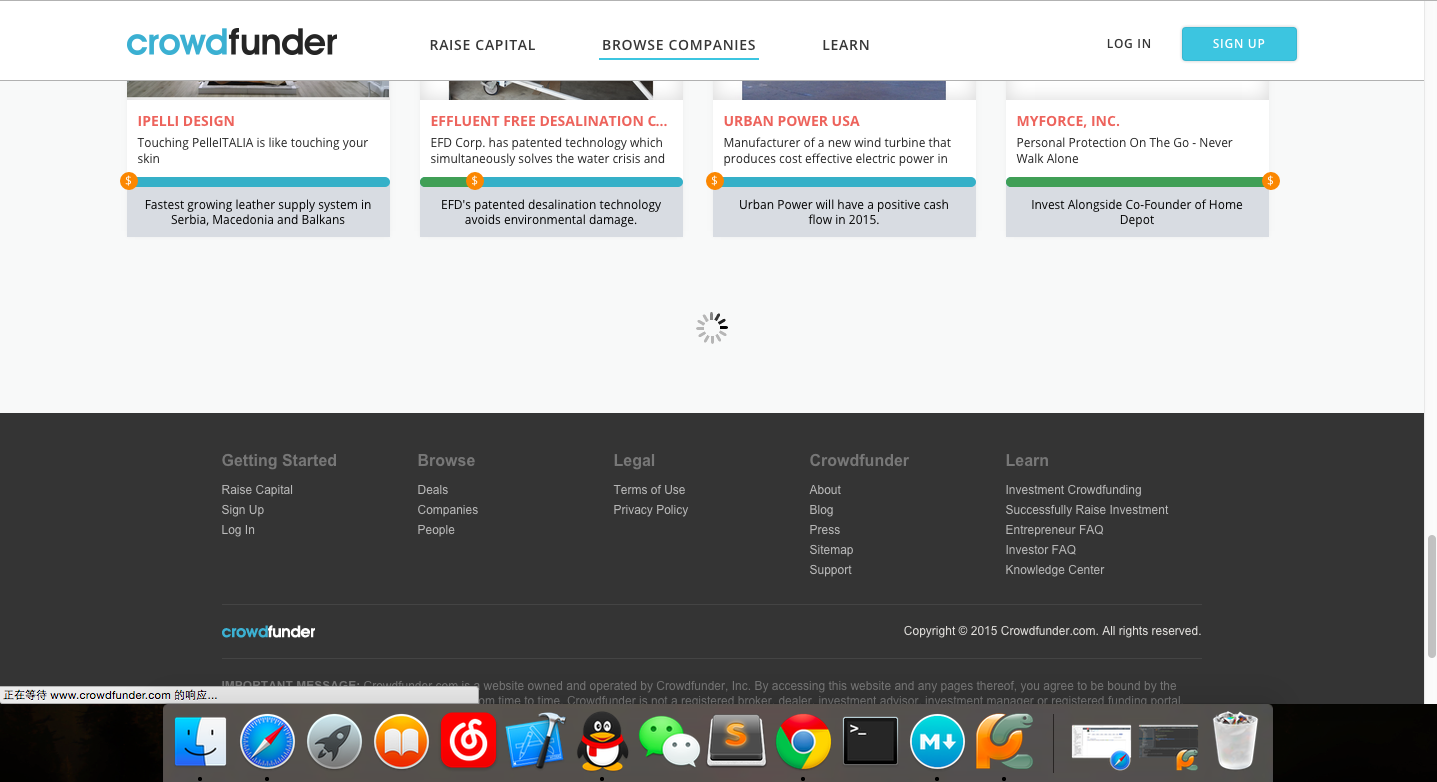Click the Sign Up button
The height and width of the screenshot is (782, 1437).
pos(1239,44)
